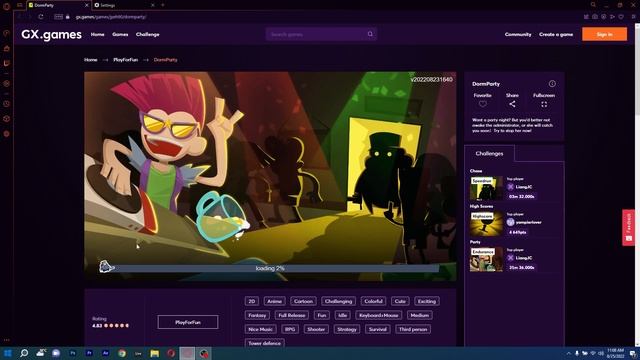
Task: Click the Nice Music tag
Action: click(x=260, y=329)
